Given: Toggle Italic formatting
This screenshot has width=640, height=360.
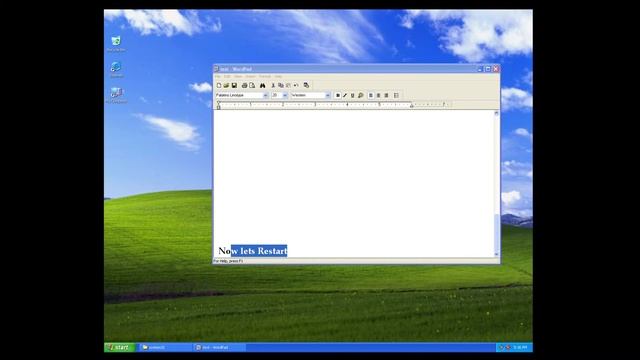Looking at the screenshot, I should (x=345, y=95).
